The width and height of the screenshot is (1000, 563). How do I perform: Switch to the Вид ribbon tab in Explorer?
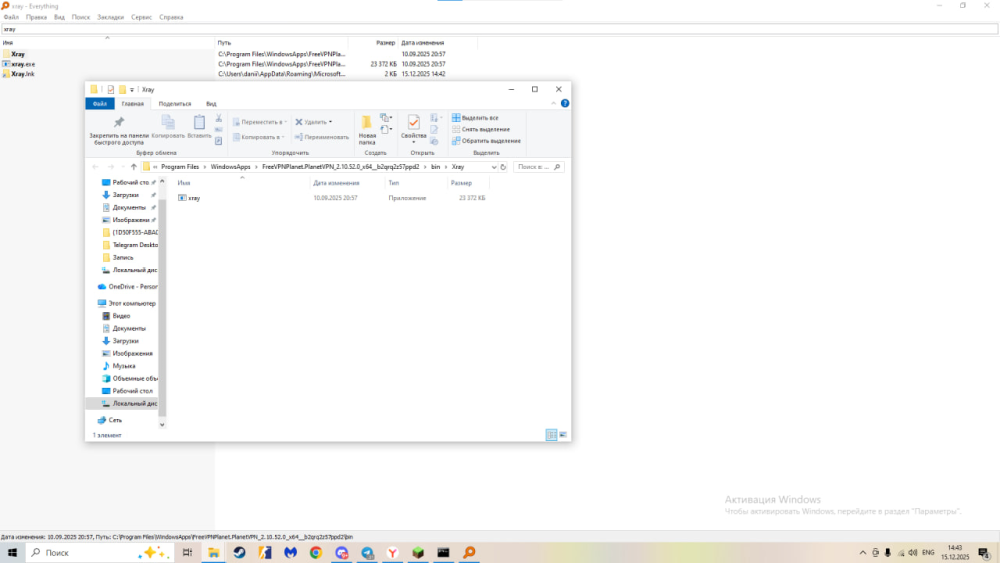tap(211, 103)
